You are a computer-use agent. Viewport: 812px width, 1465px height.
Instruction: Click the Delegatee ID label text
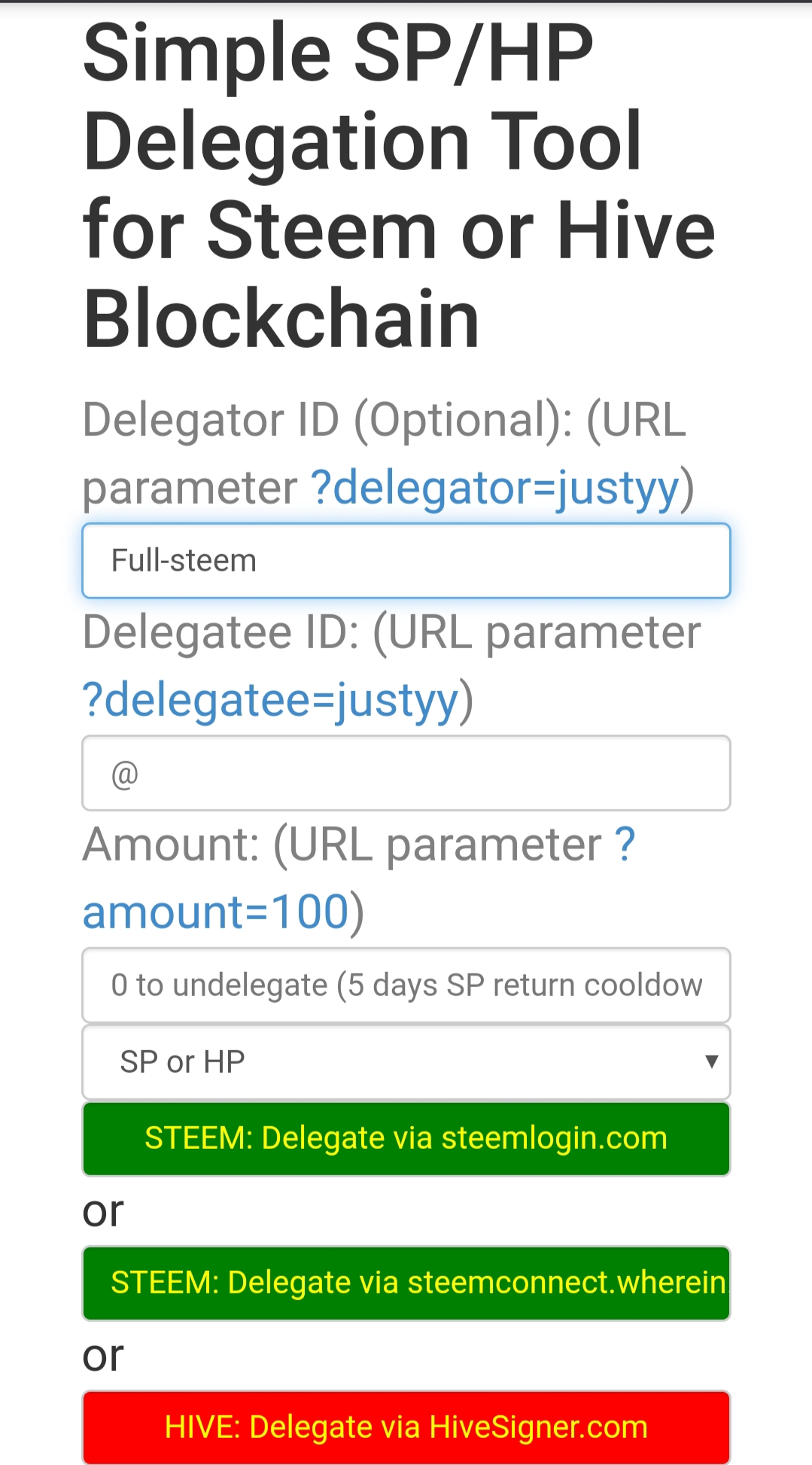pyautogui.click(x=220, y=632)
